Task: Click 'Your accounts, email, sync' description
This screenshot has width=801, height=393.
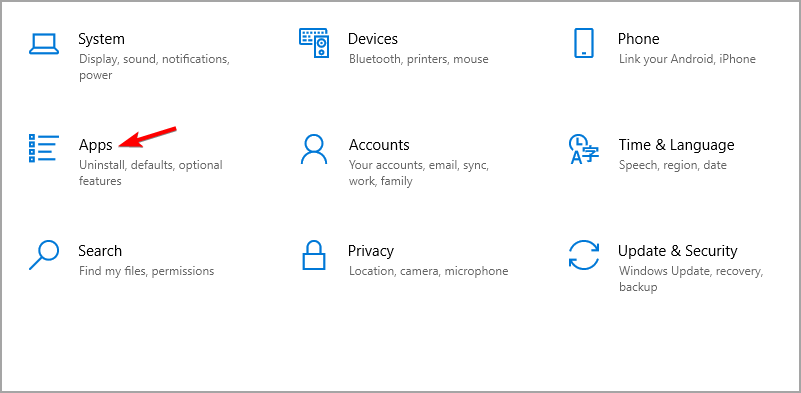Action: 419,173
